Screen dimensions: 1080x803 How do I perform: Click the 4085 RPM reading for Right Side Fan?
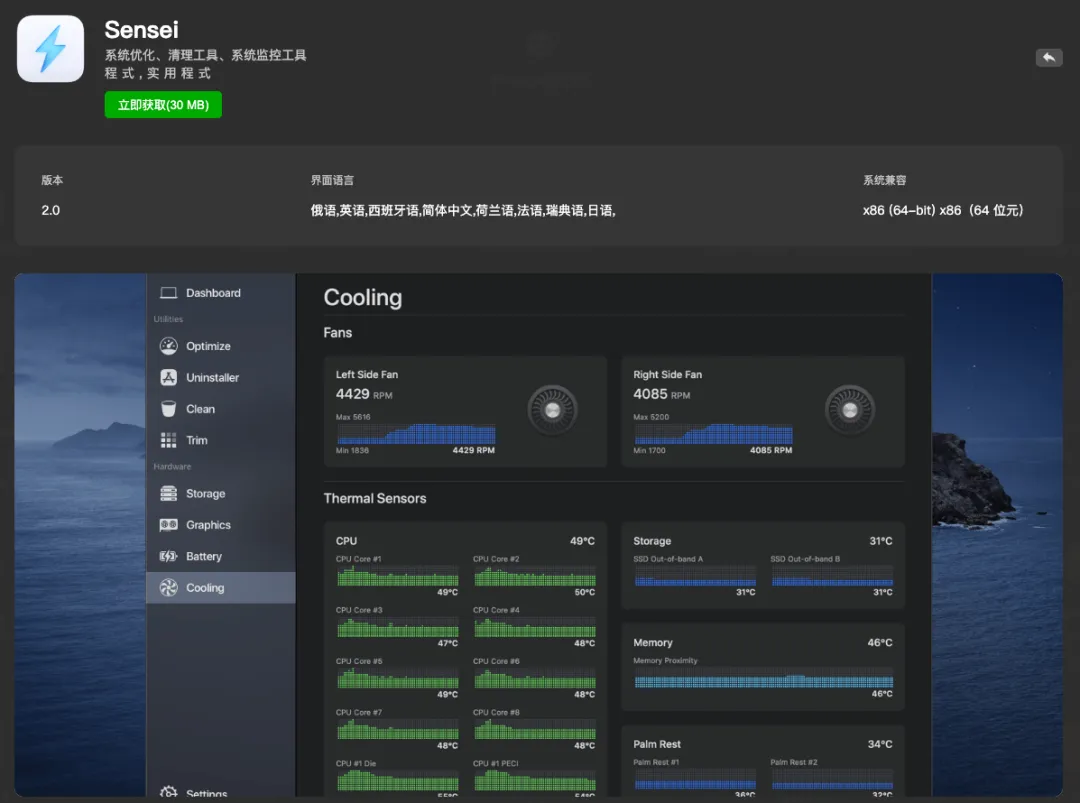click(x=661, y=394)
